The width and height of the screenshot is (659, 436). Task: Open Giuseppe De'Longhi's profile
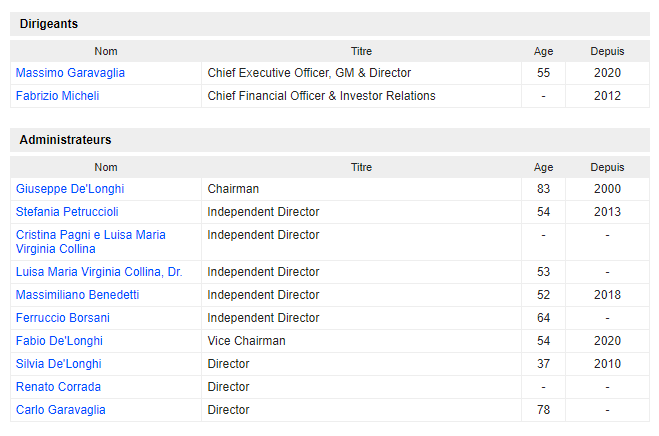click(x=70, y=189)
